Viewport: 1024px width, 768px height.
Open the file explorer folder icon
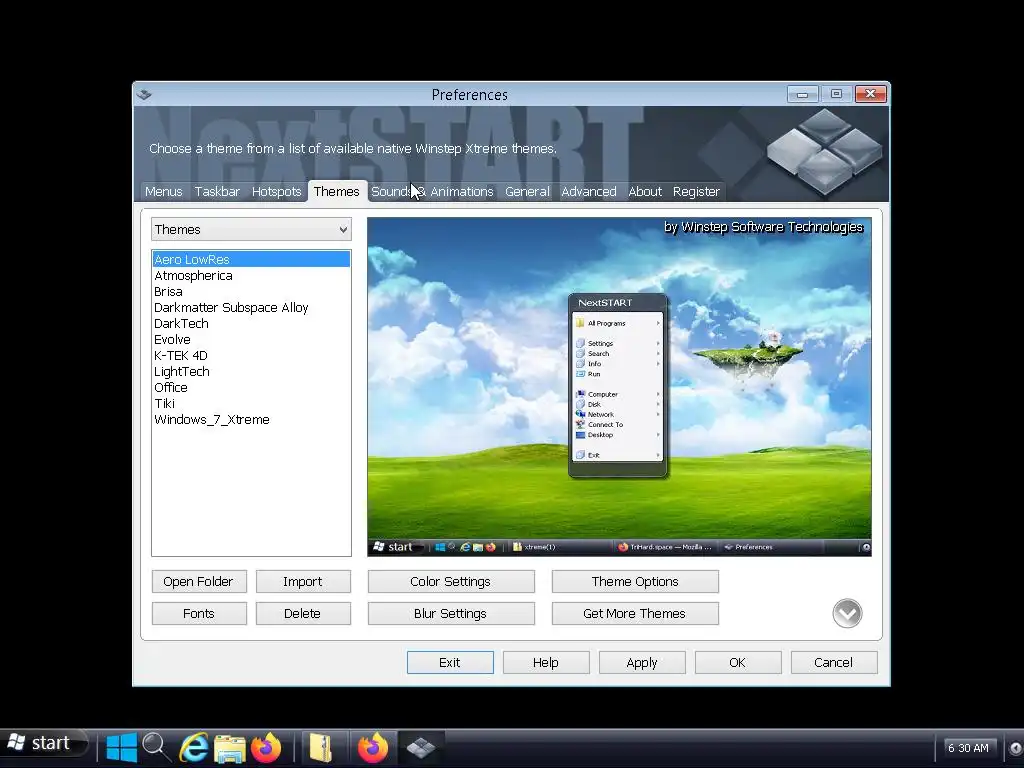click(230, 748)
